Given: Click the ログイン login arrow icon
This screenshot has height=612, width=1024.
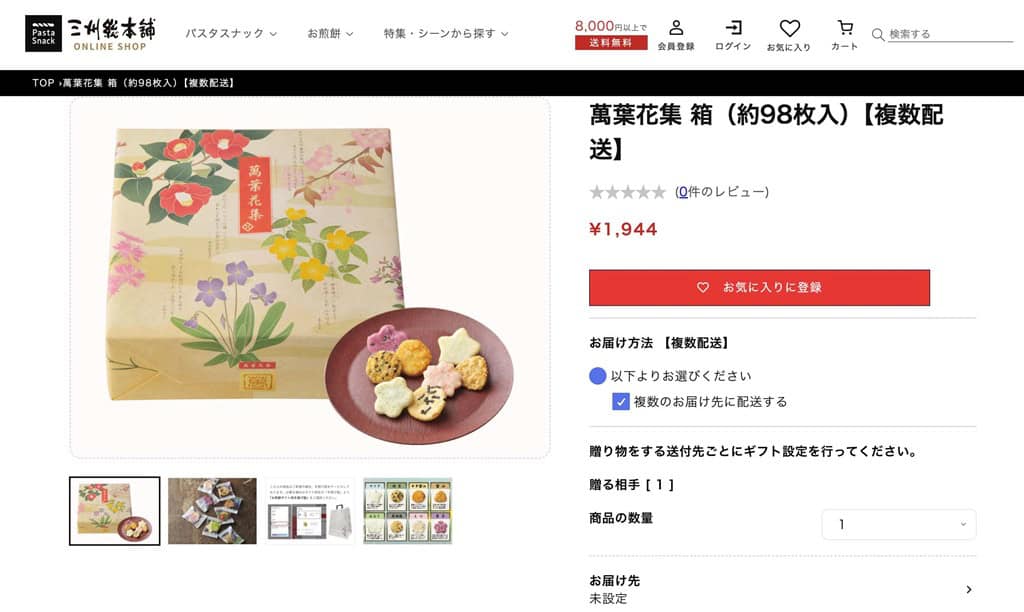Looking at the screenshot, I should pos(733,28).
